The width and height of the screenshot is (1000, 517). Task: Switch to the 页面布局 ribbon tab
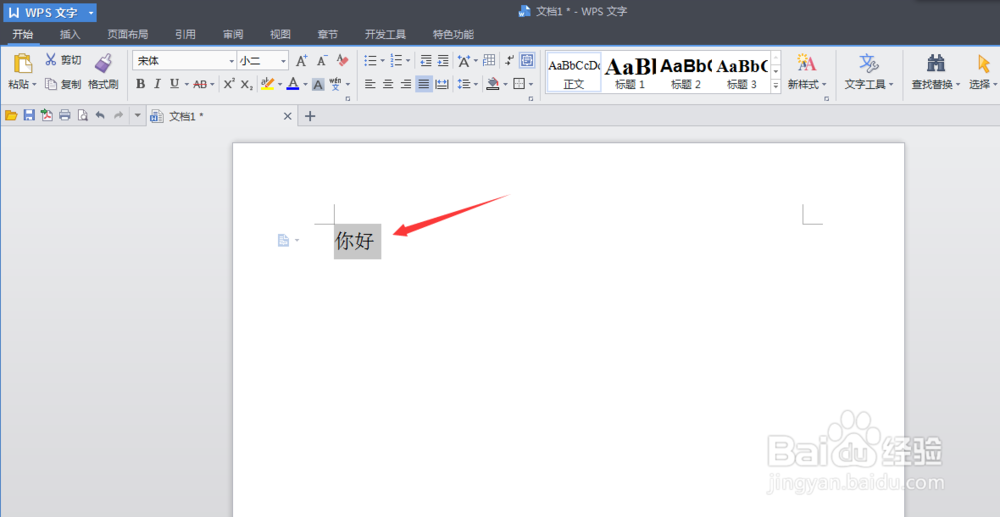click(x=128, y=34)
